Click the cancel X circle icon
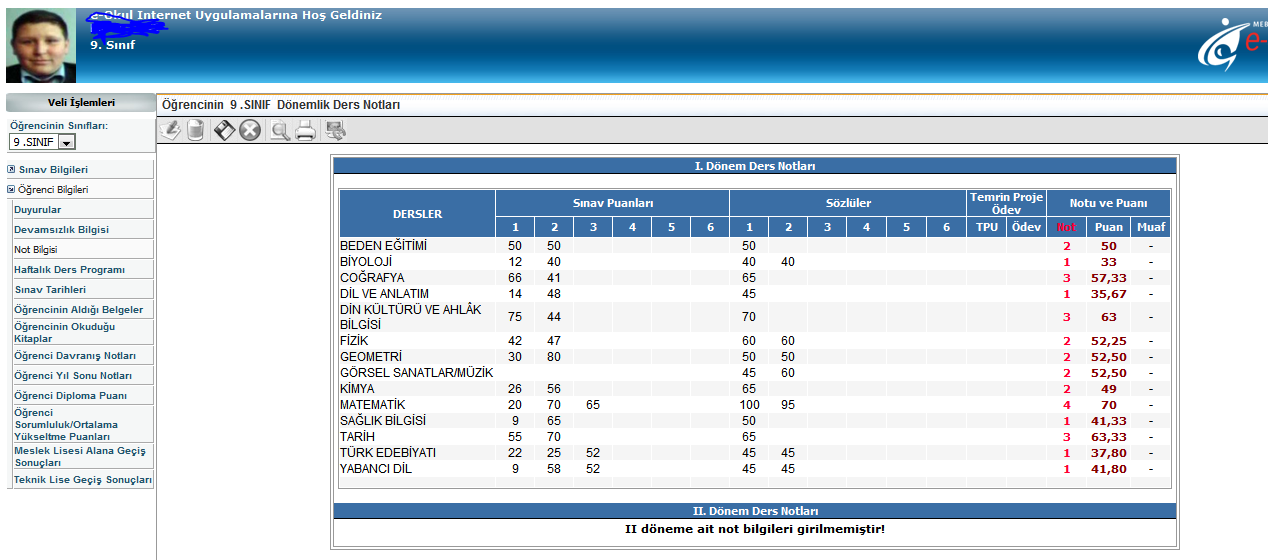The image size is (1268, 560). tap(250, 130)
